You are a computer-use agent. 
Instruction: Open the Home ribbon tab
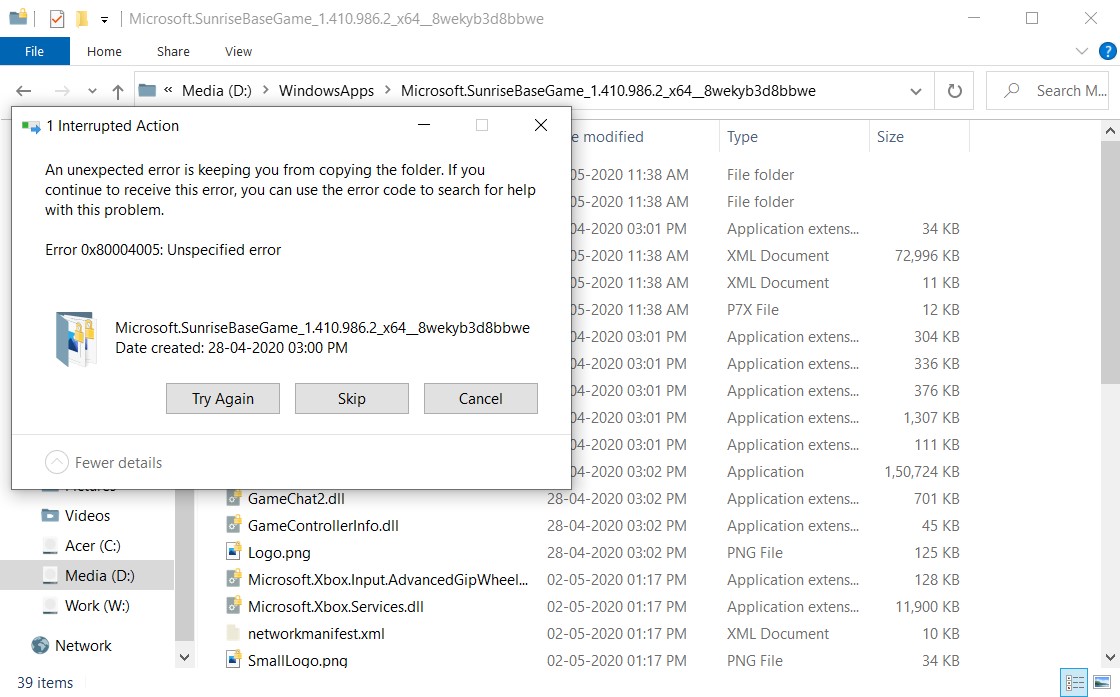pos(104,51)
